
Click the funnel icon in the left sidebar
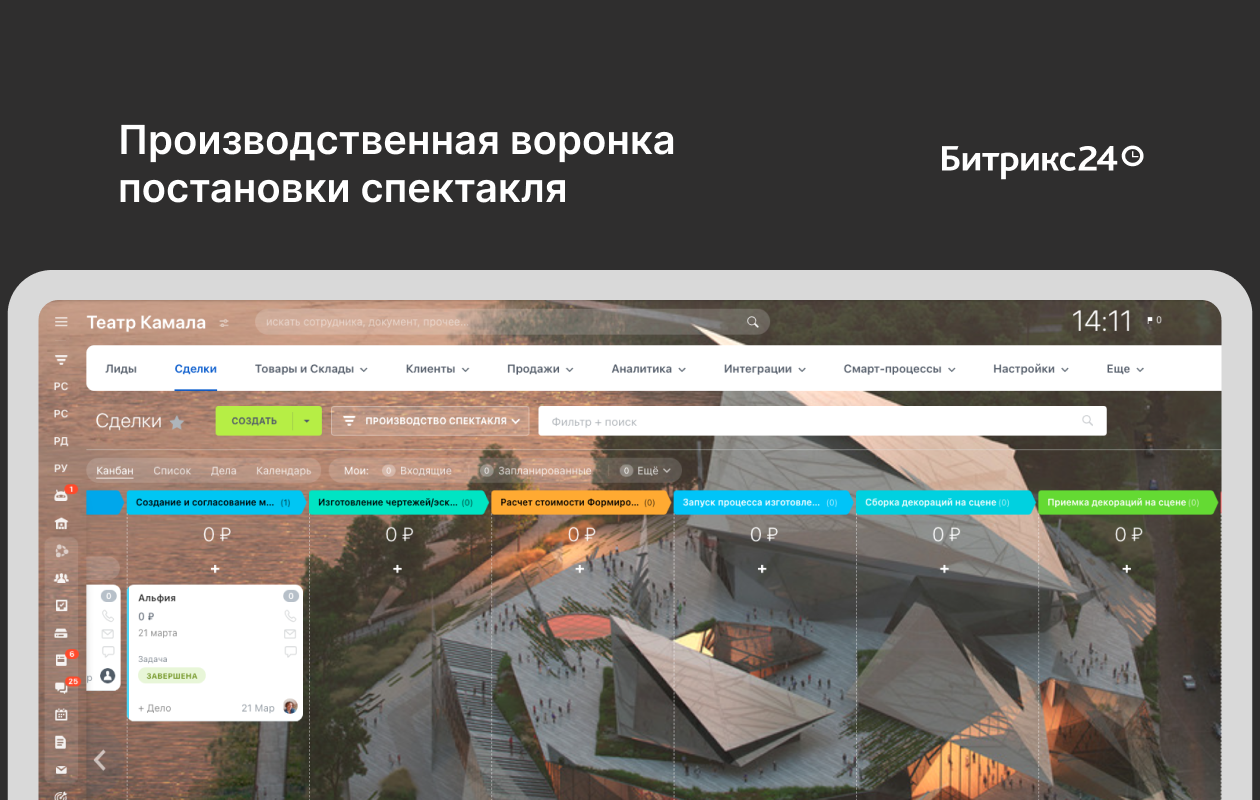61,359
